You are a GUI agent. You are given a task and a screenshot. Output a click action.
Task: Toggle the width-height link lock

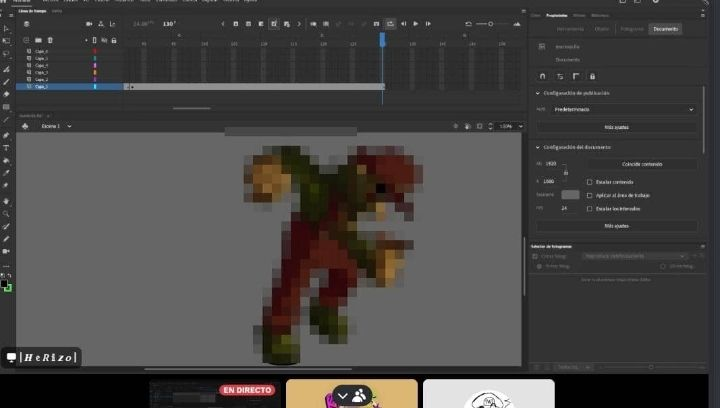(x=566, y=173)
